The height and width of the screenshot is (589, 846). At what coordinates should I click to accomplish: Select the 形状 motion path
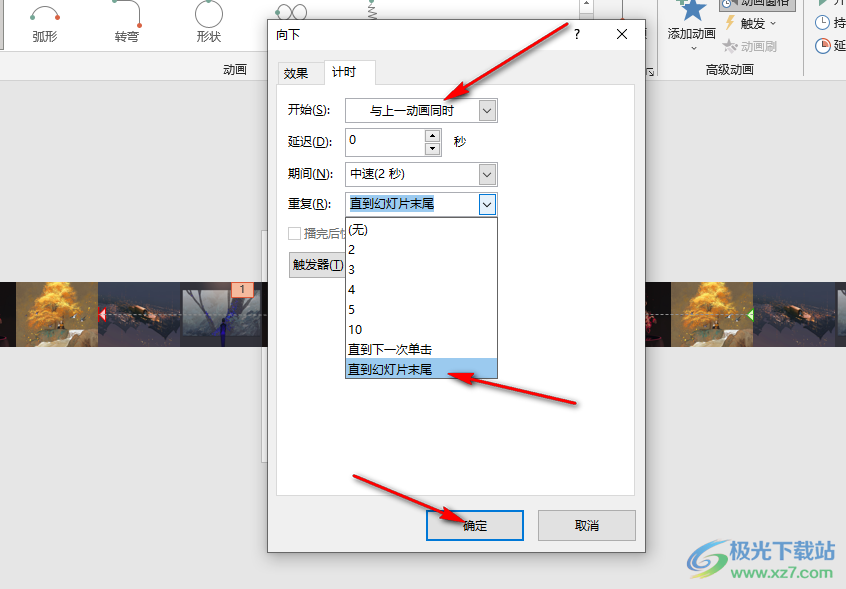click(209, 23)
